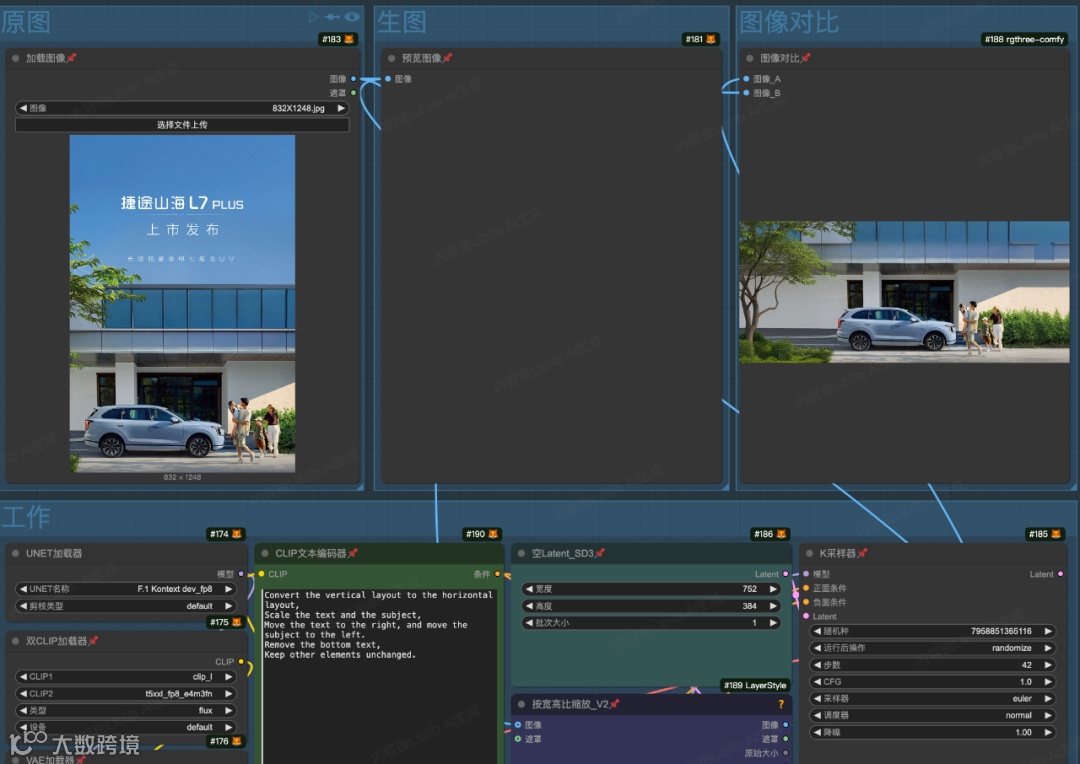
Task: Click the #183 node badge
Action: [338, 39]
